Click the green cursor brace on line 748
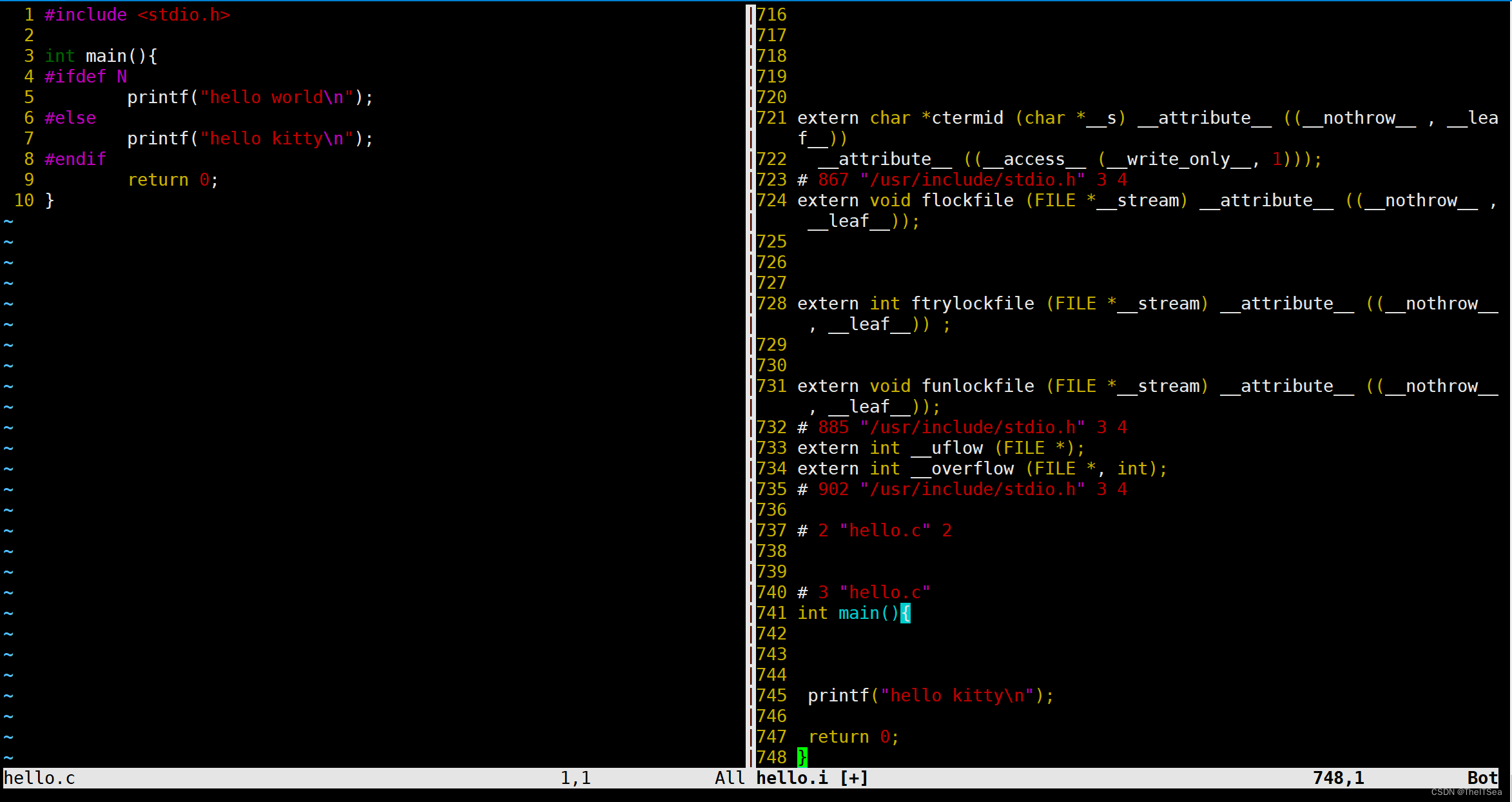The width and height of the screenshot is (1512, 802). (802, 757)
